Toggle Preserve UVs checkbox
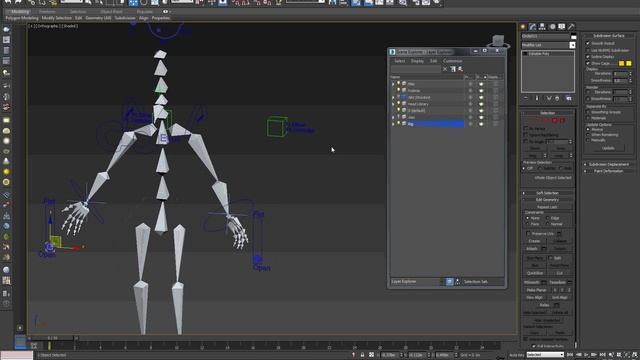 pos(529,233)
